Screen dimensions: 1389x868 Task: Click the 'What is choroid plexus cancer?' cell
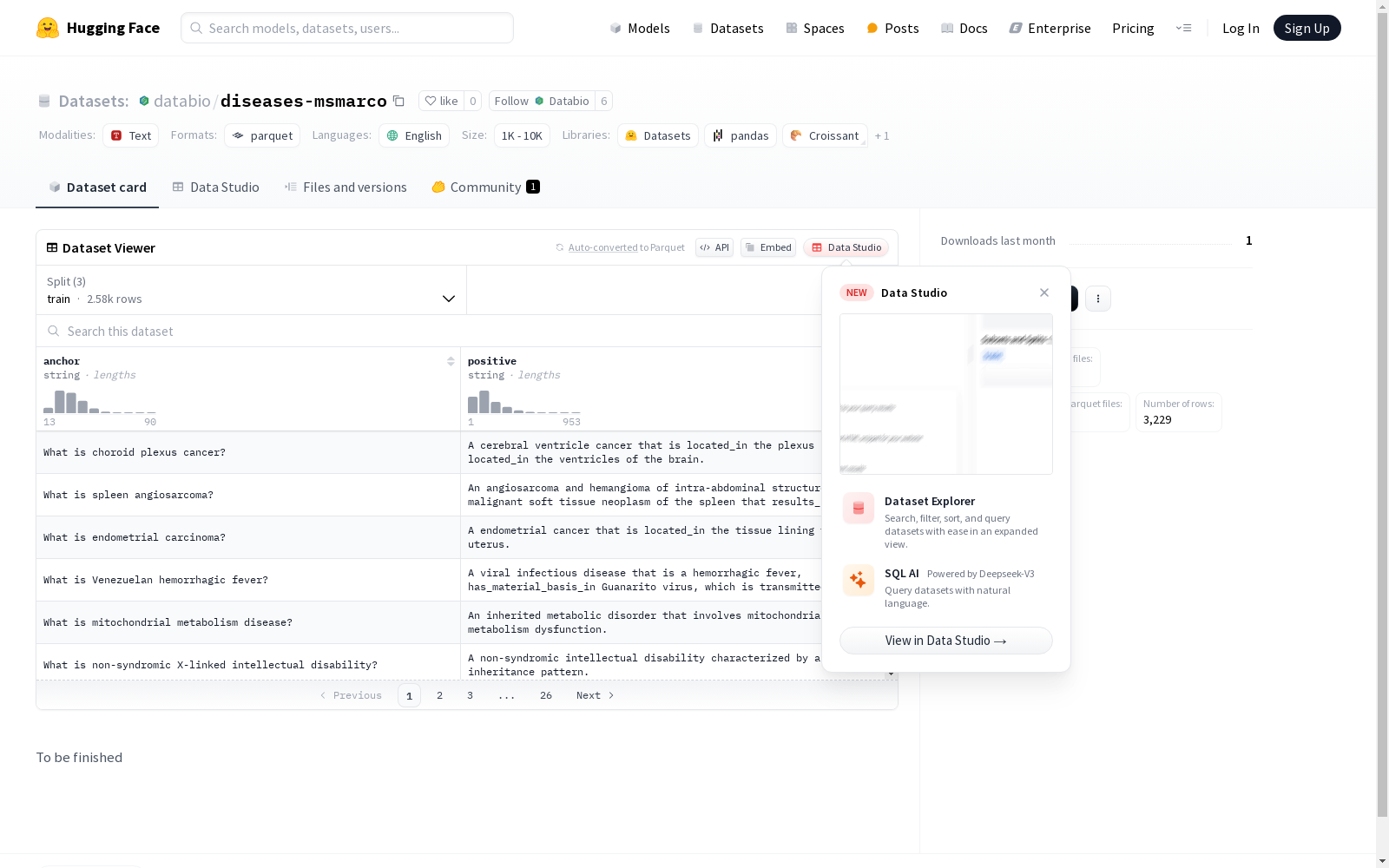pyautogui.click(x=248, y=452)
